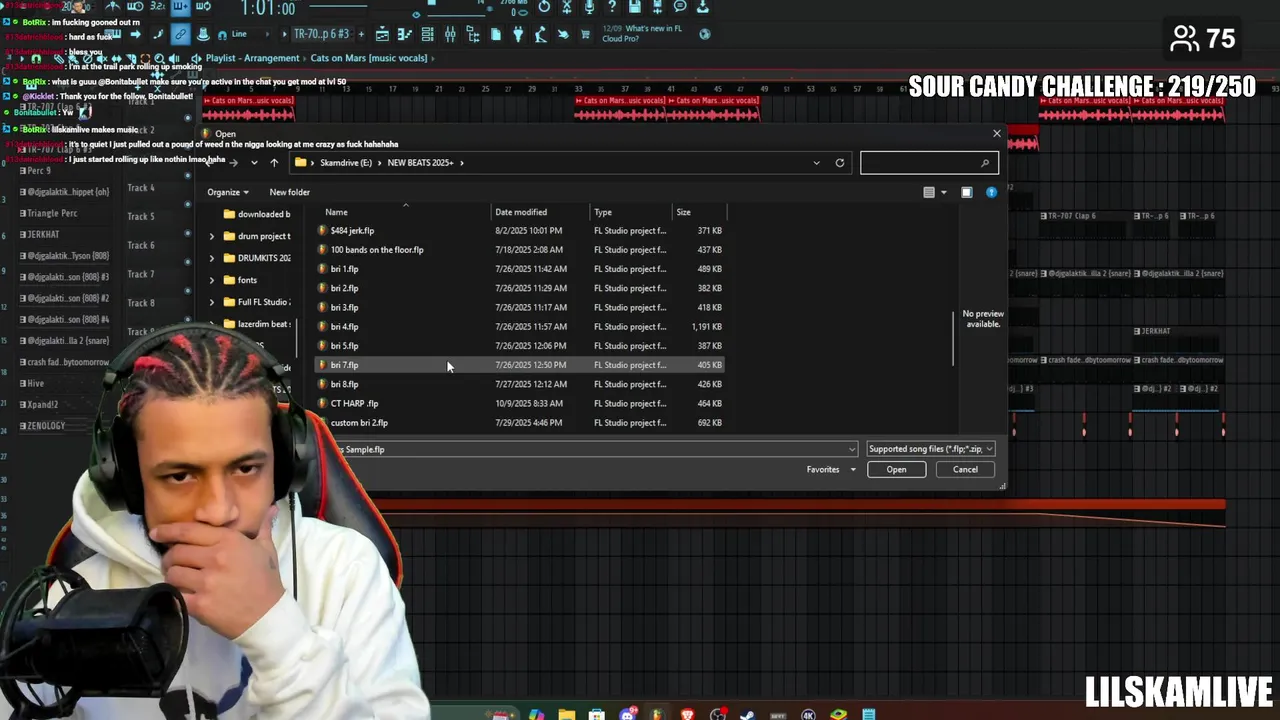Viewport: 1280px width, 720px height.
Task: Open File Explorer from the taskbar
Action: click(x=567, y=713)
